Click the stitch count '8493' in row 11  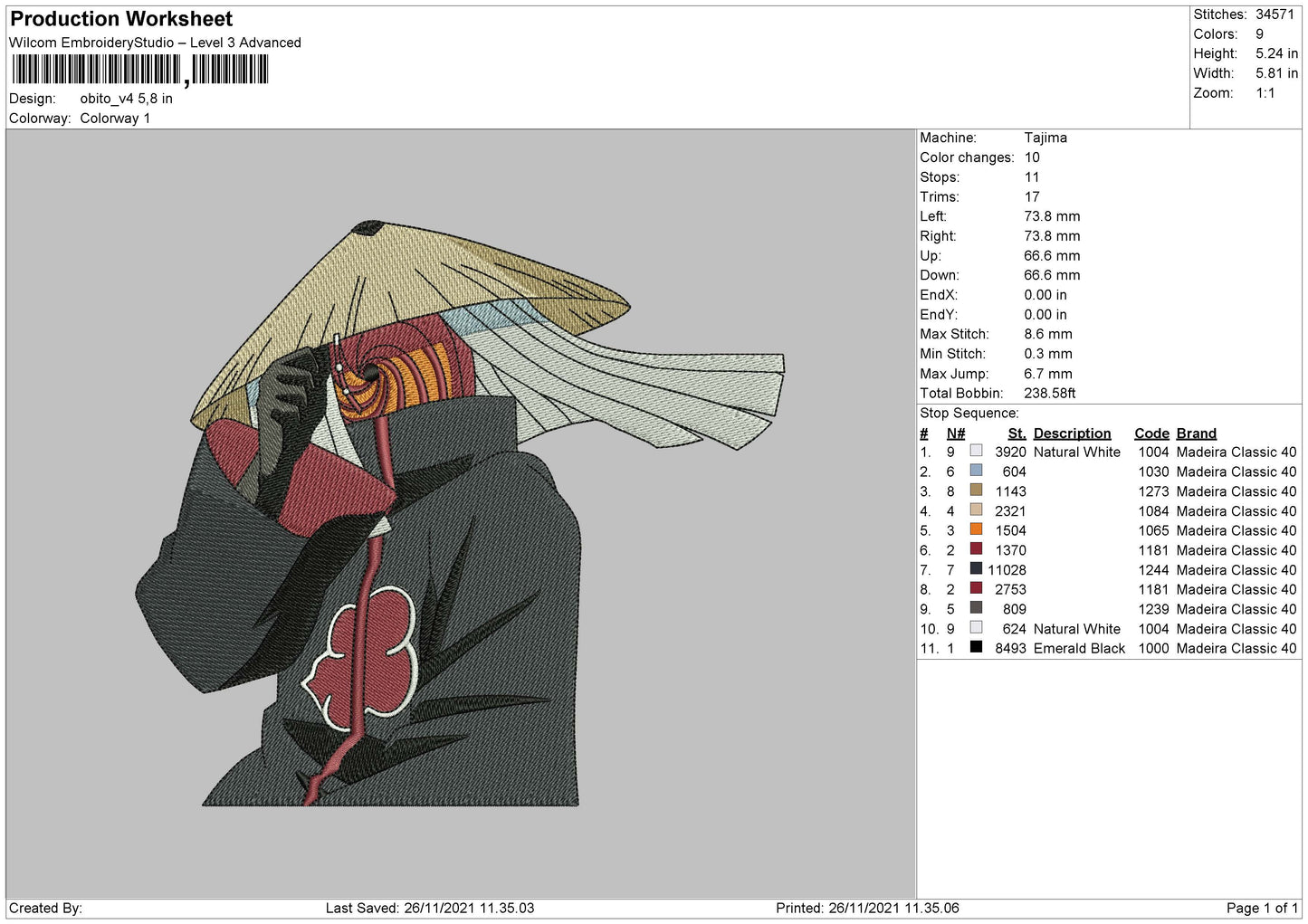click(x=1010, y=649)
